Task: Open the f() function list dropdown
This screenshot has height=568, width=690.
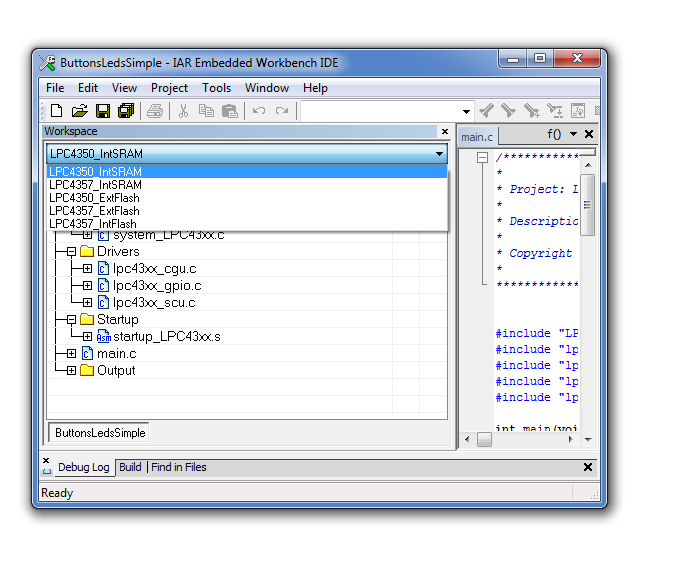Action: [x=554, y=134]
